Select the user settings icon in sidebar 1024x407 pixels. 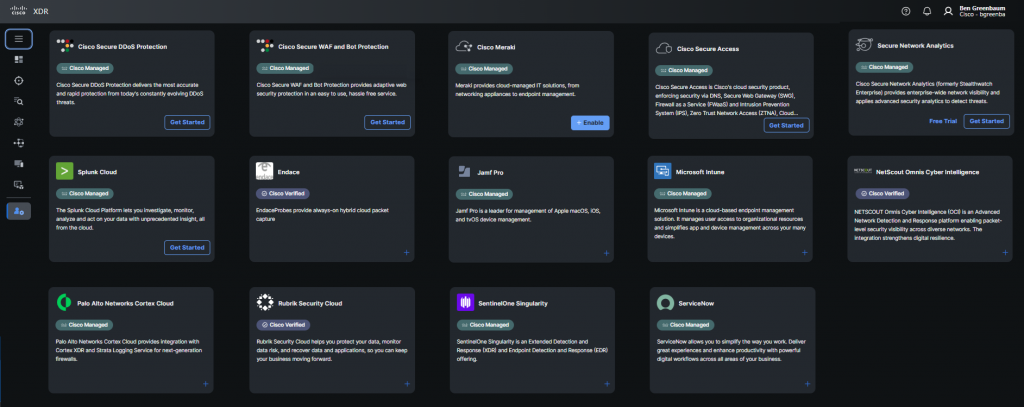[x=18, y=211]
